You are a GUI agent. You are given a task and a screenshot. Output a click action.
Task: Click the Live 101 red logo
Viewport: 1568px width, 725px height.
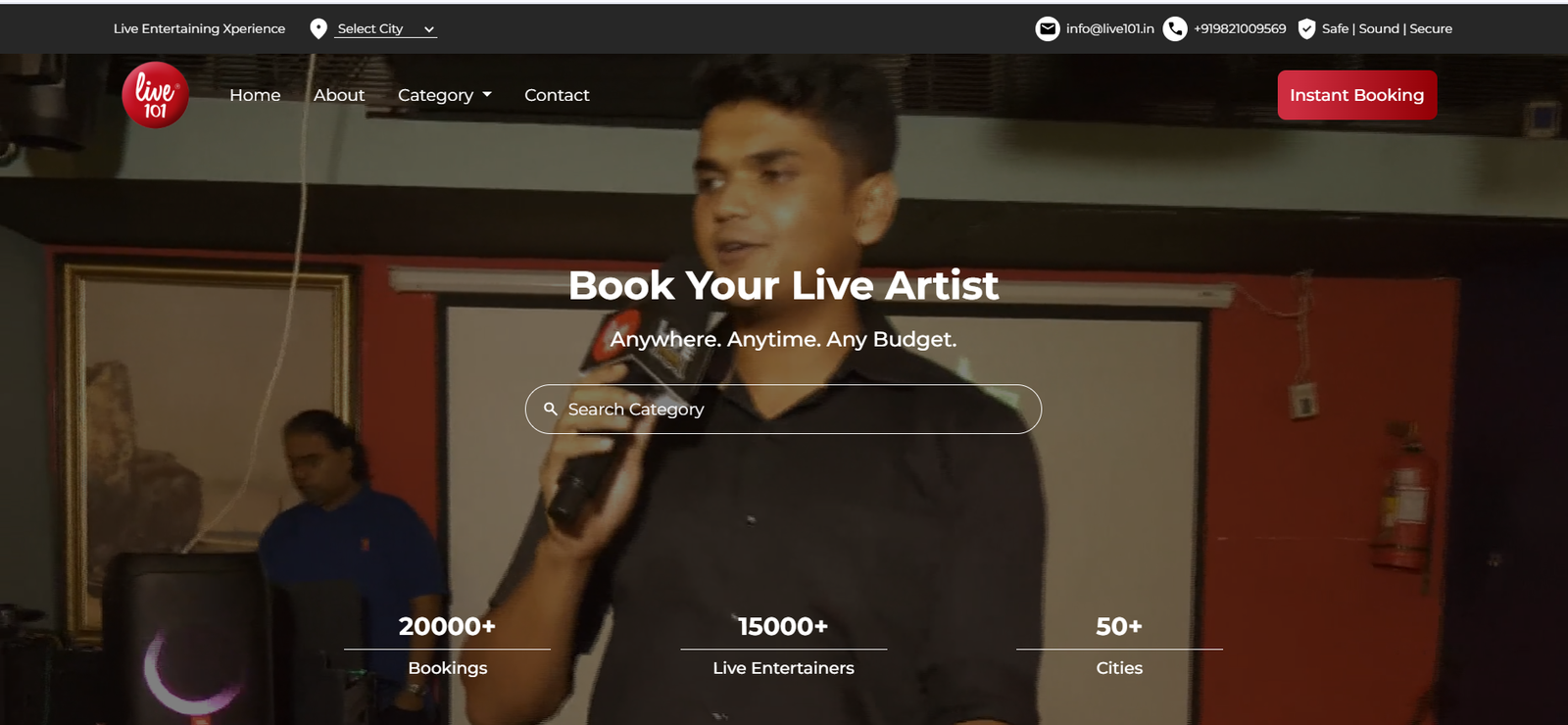(155, 95)
